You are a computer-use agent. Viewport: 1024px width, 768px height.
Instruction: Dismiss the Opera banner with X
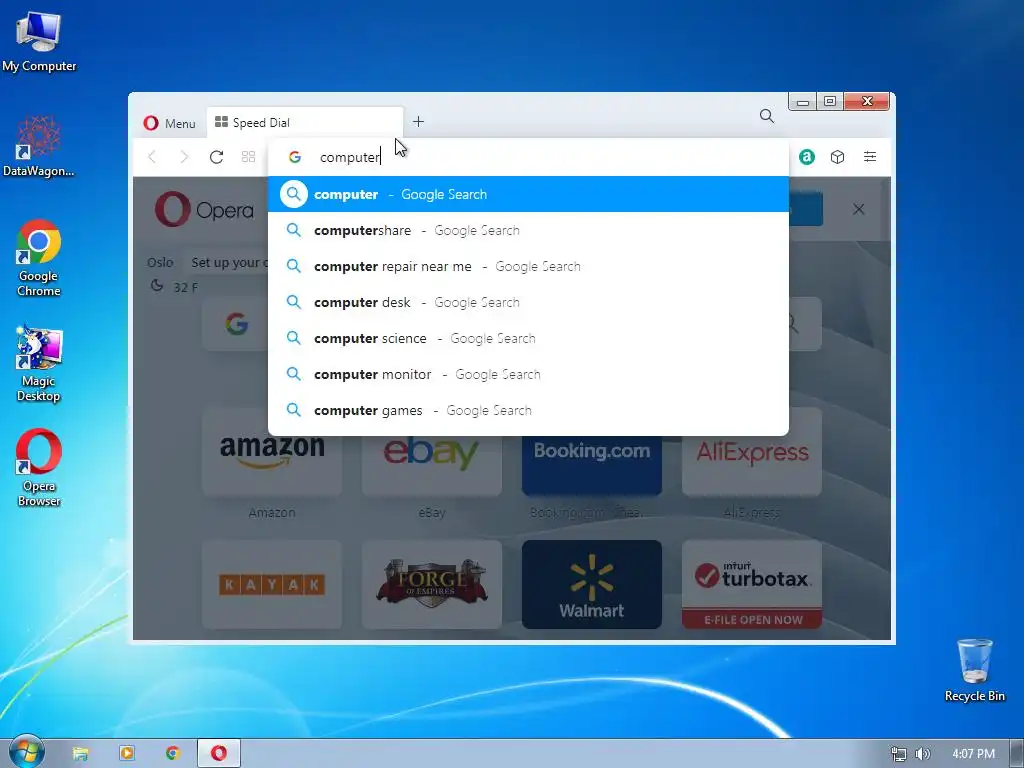click(859, 210)
